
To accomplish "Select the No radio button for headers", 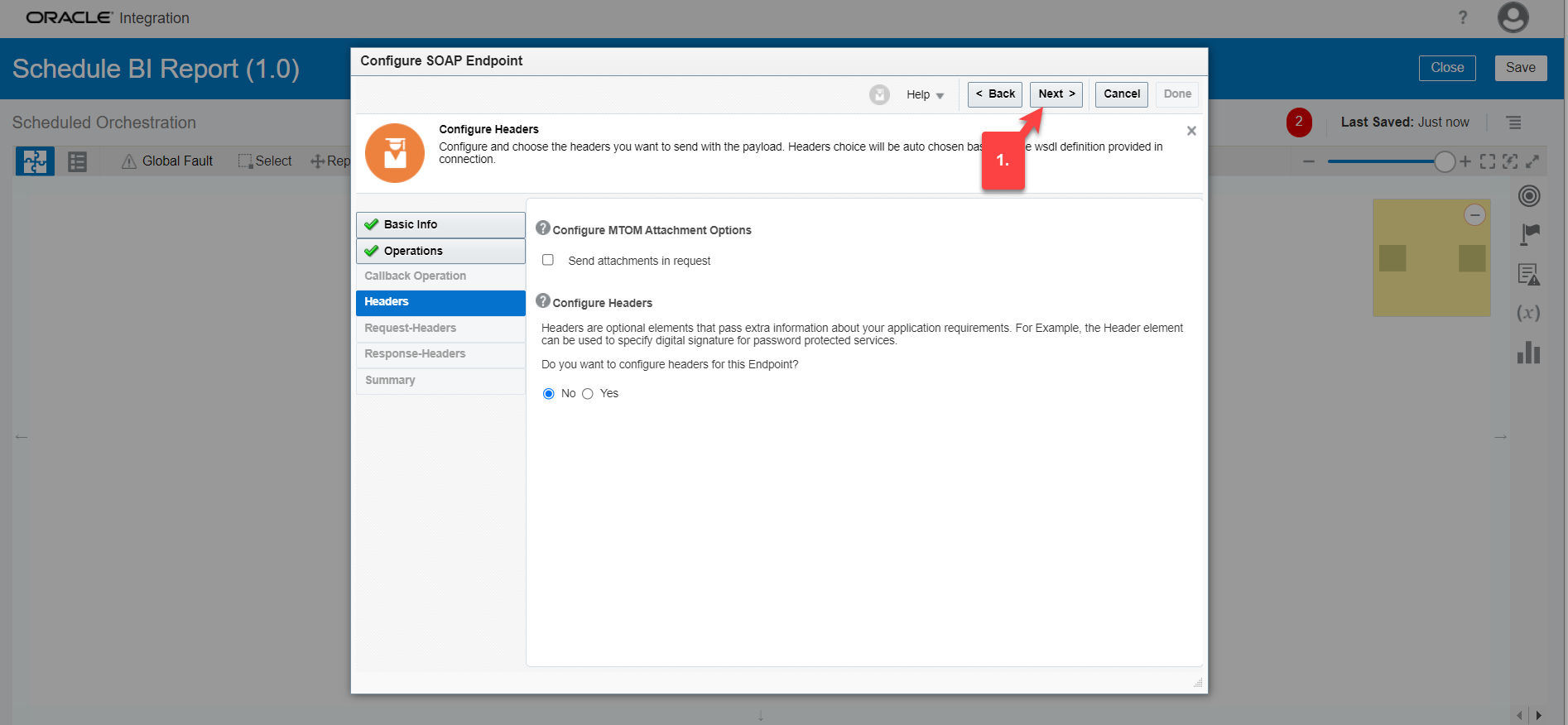I will coord(548,394).
